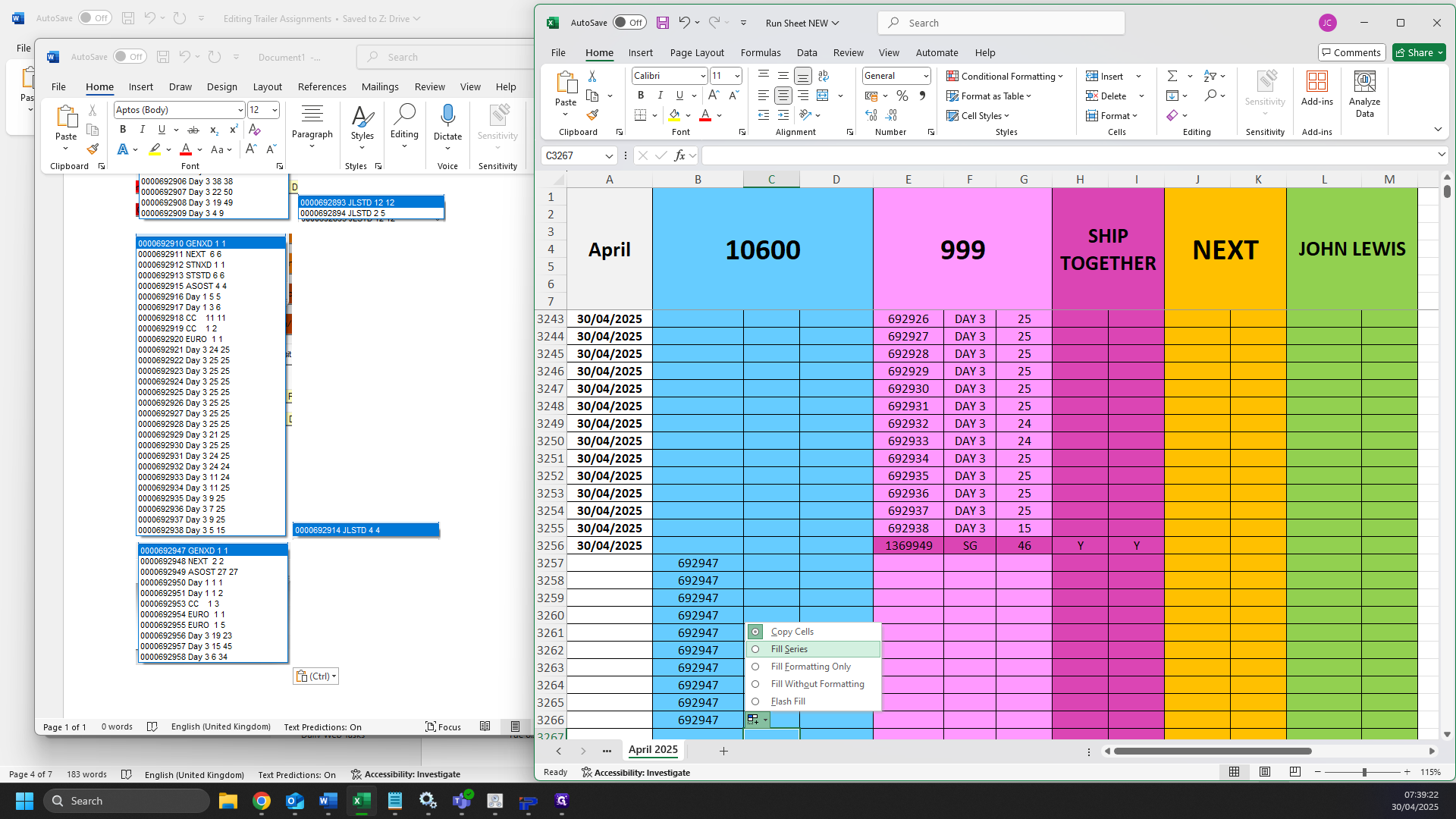Click Excel Percent Style icon

click(902, 96)
